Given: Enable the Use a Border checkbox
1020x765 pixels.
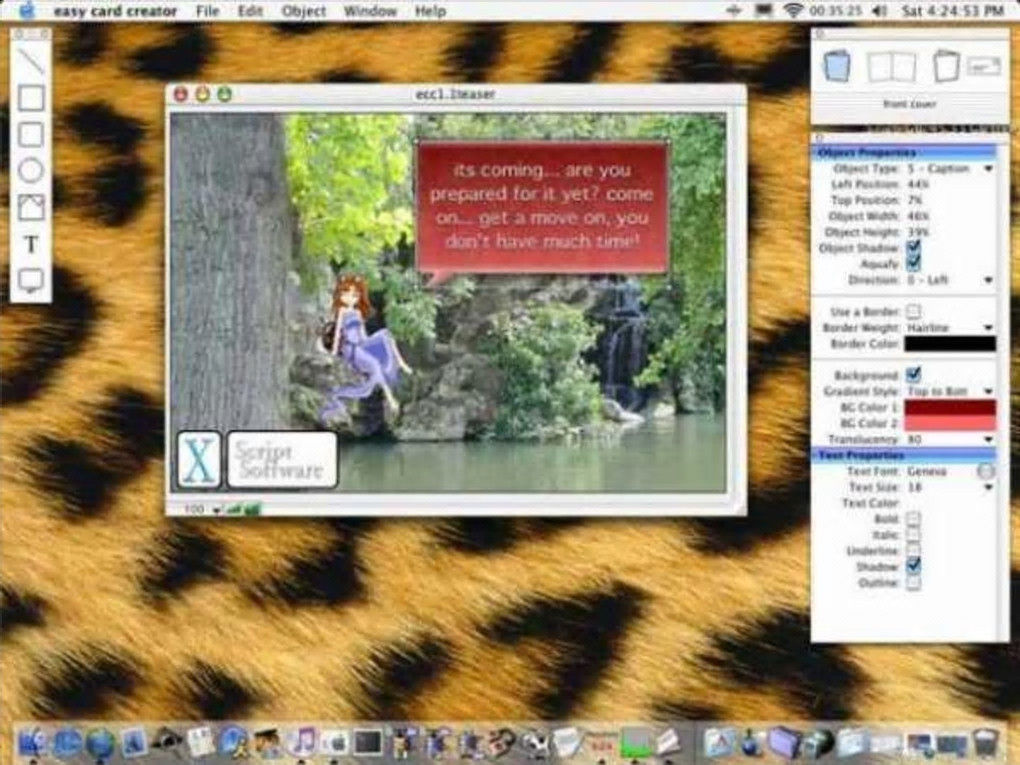Looking at the screenshot, I should tap(913, 311).
